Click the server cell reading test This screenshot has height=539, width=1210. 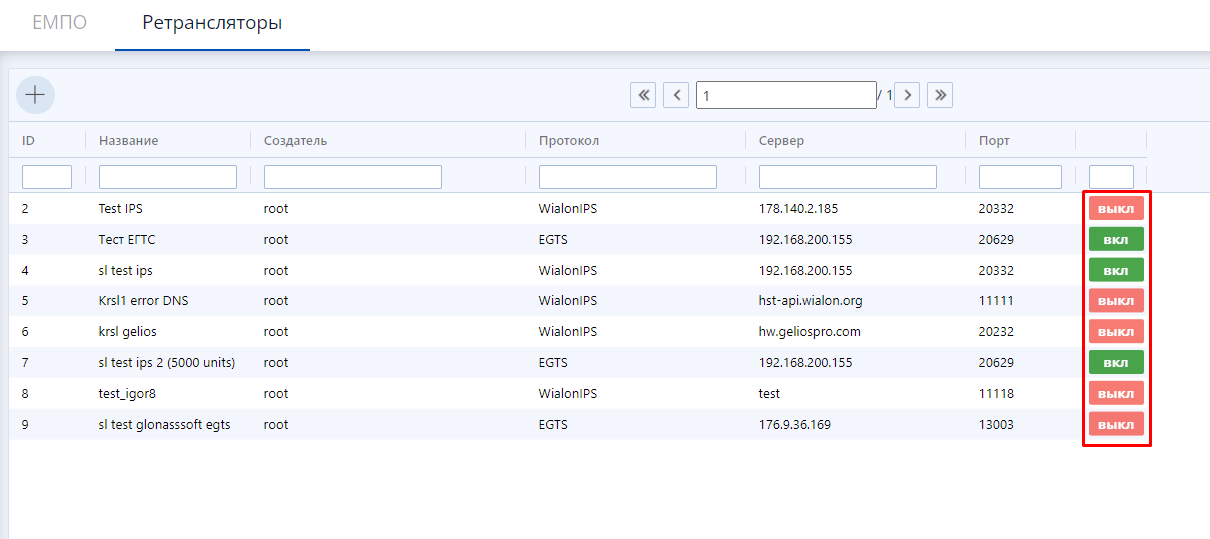point(769,394)
